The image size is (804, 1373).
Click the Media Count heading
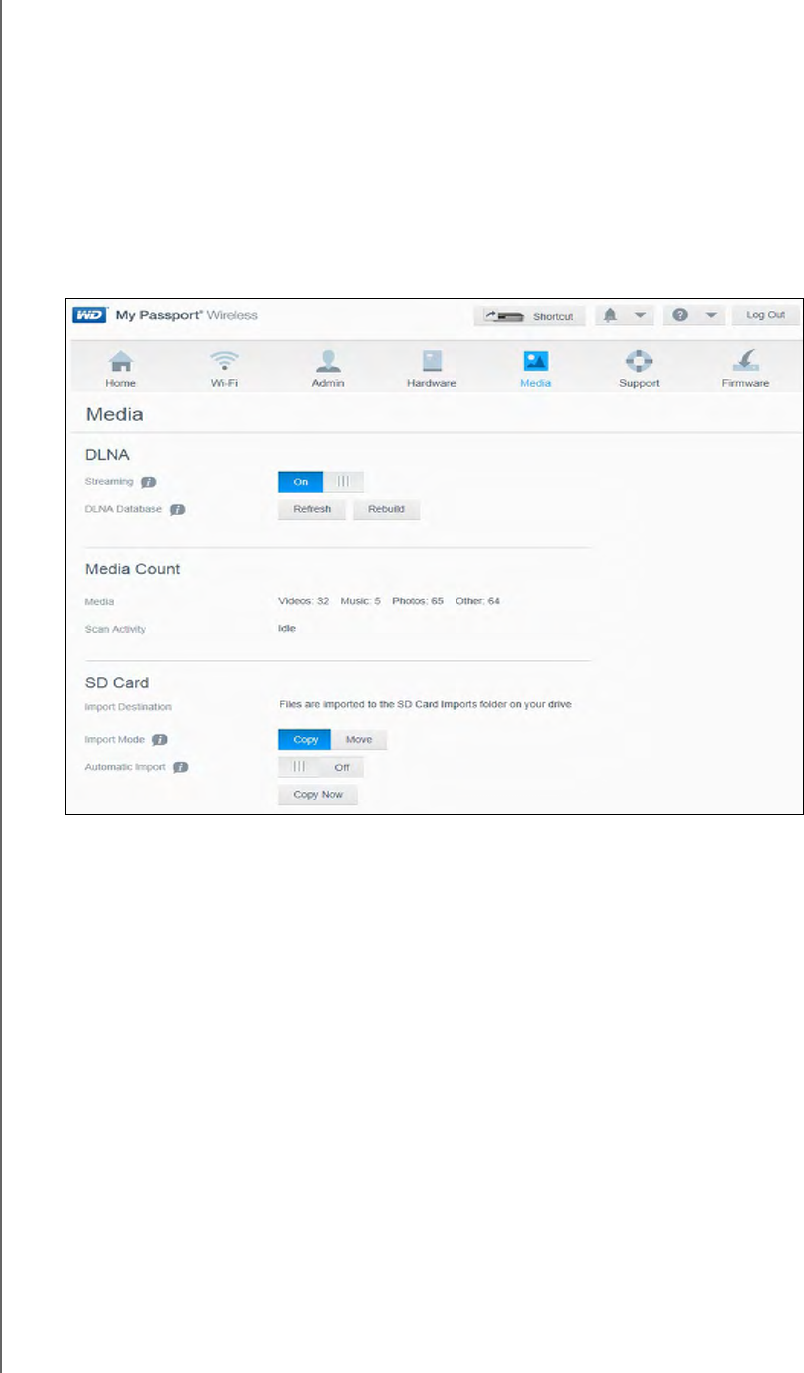[x=133, y=569]
